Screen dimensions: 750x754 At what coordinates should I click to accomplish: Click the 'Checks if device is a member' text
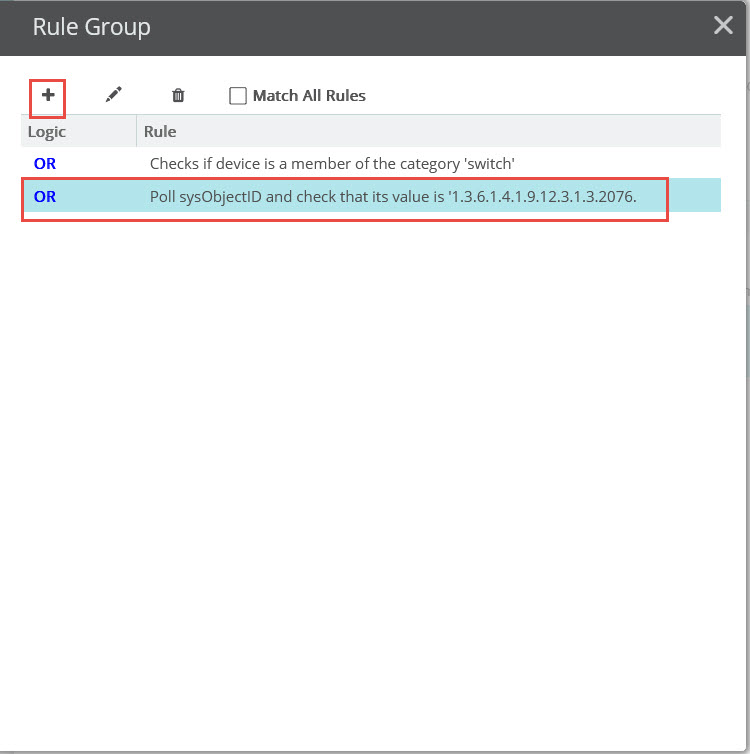pos(250,163)
